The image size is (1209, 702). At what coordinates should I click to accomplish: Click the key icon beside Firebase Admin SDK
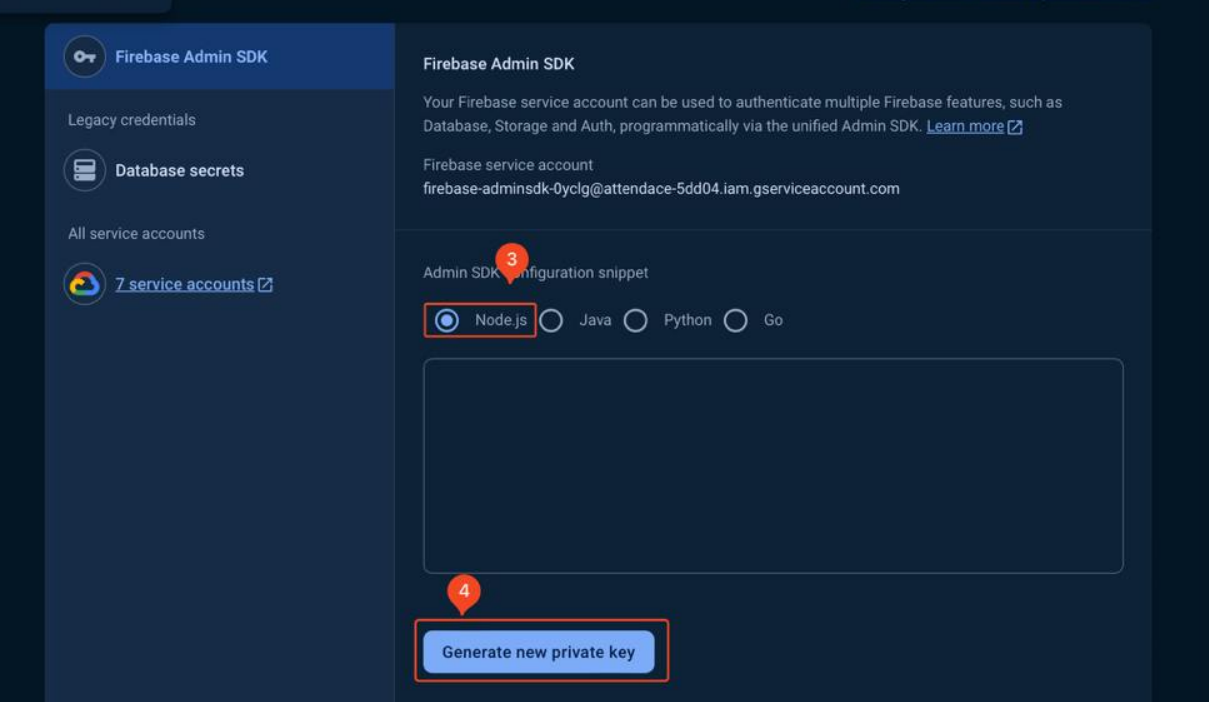(85, 57)
